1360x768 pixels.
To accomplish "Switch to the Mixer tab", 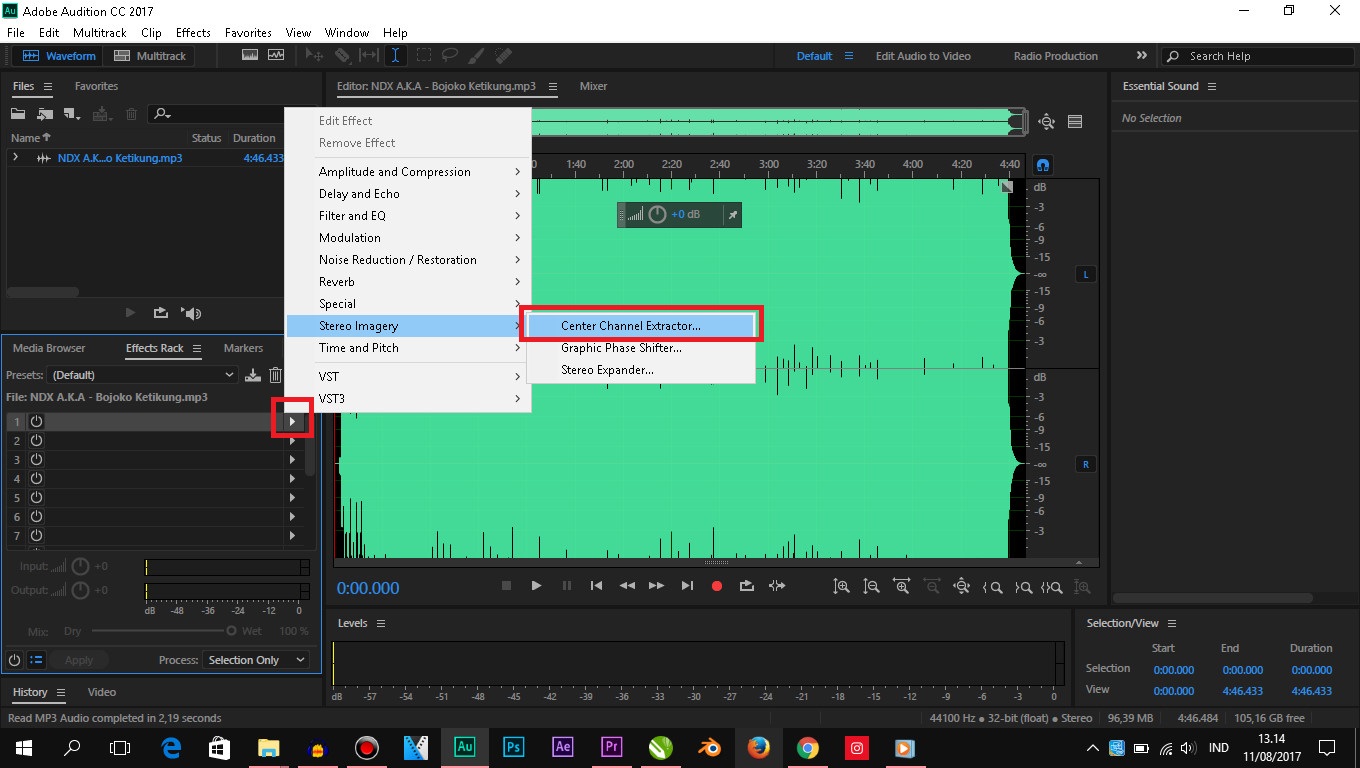I will click(x=593, y=86).
